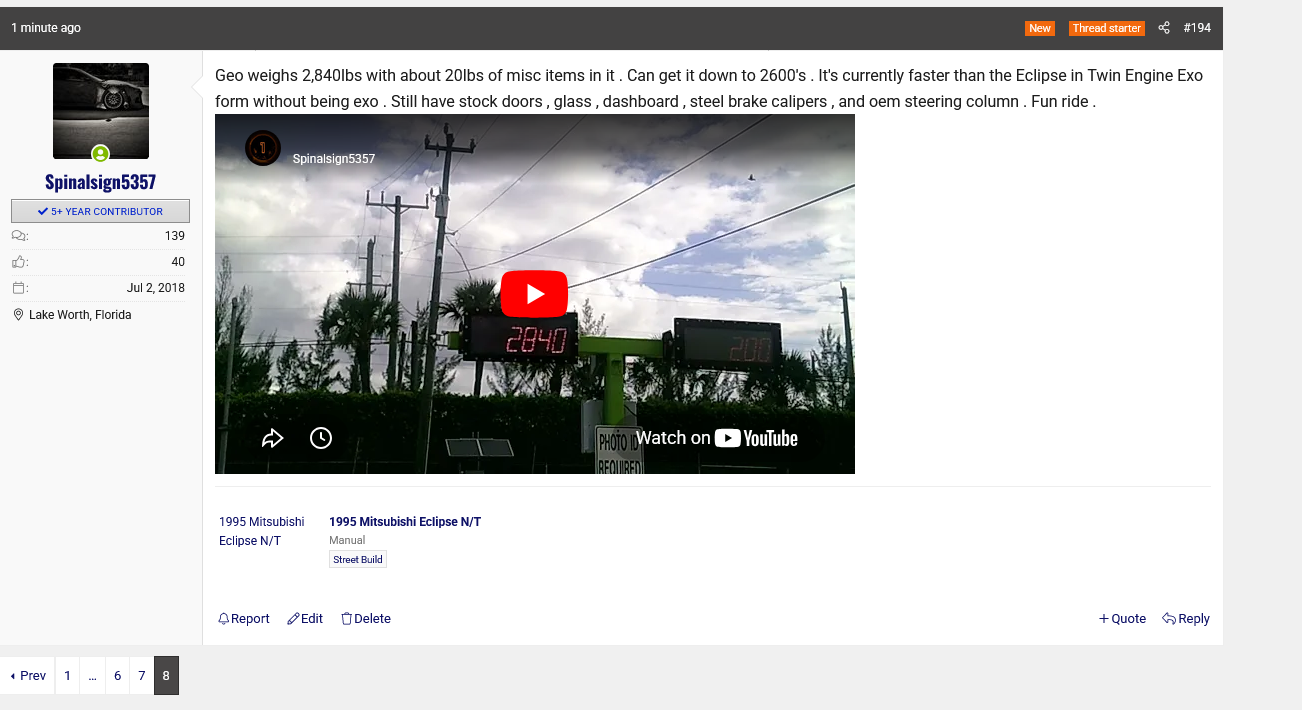Select current page 8
Viewport: 1302px width, 710px height.
click(x=166, y=676)
